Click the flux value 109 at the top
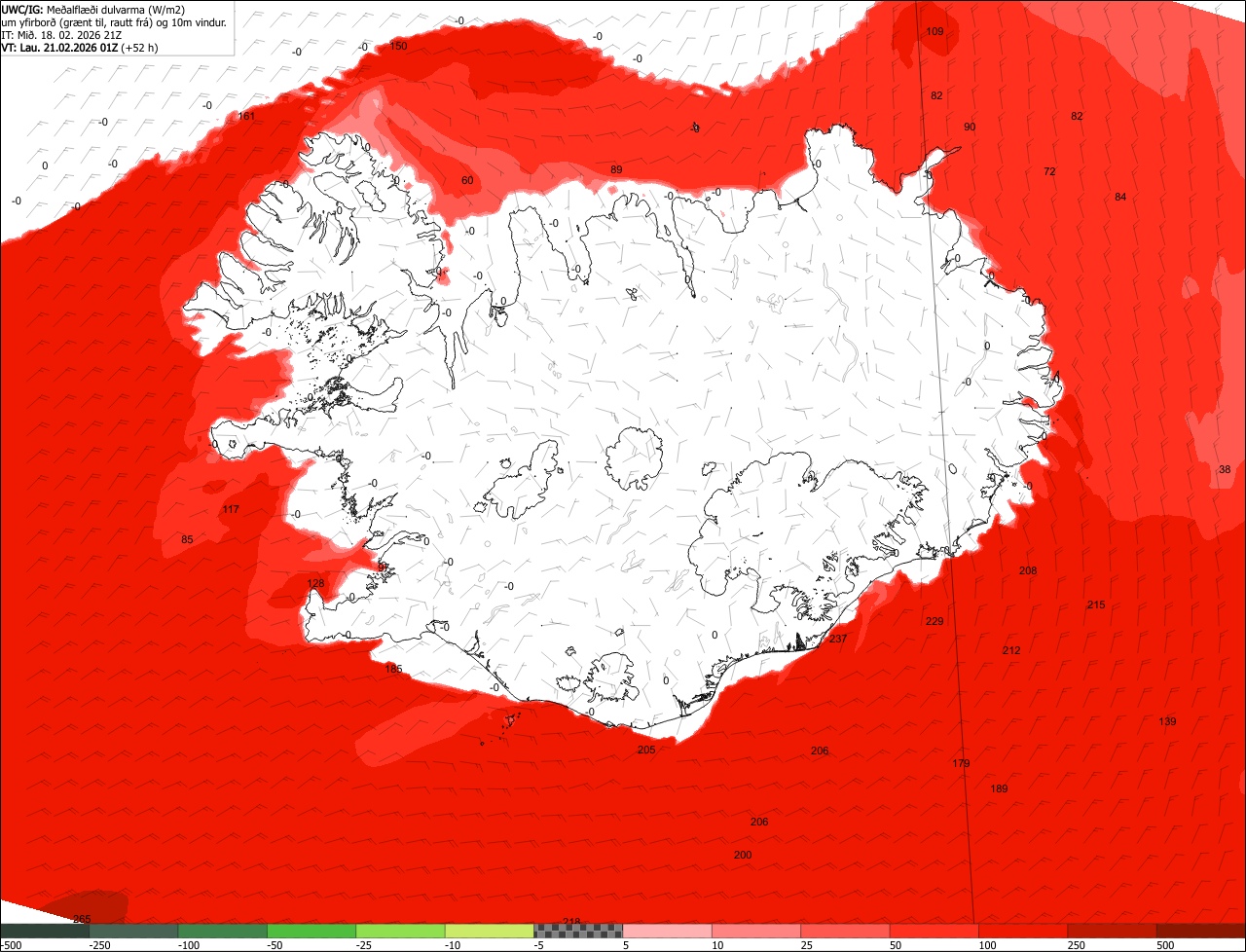This screenshot has width=1246, height=952. point(934,31)
